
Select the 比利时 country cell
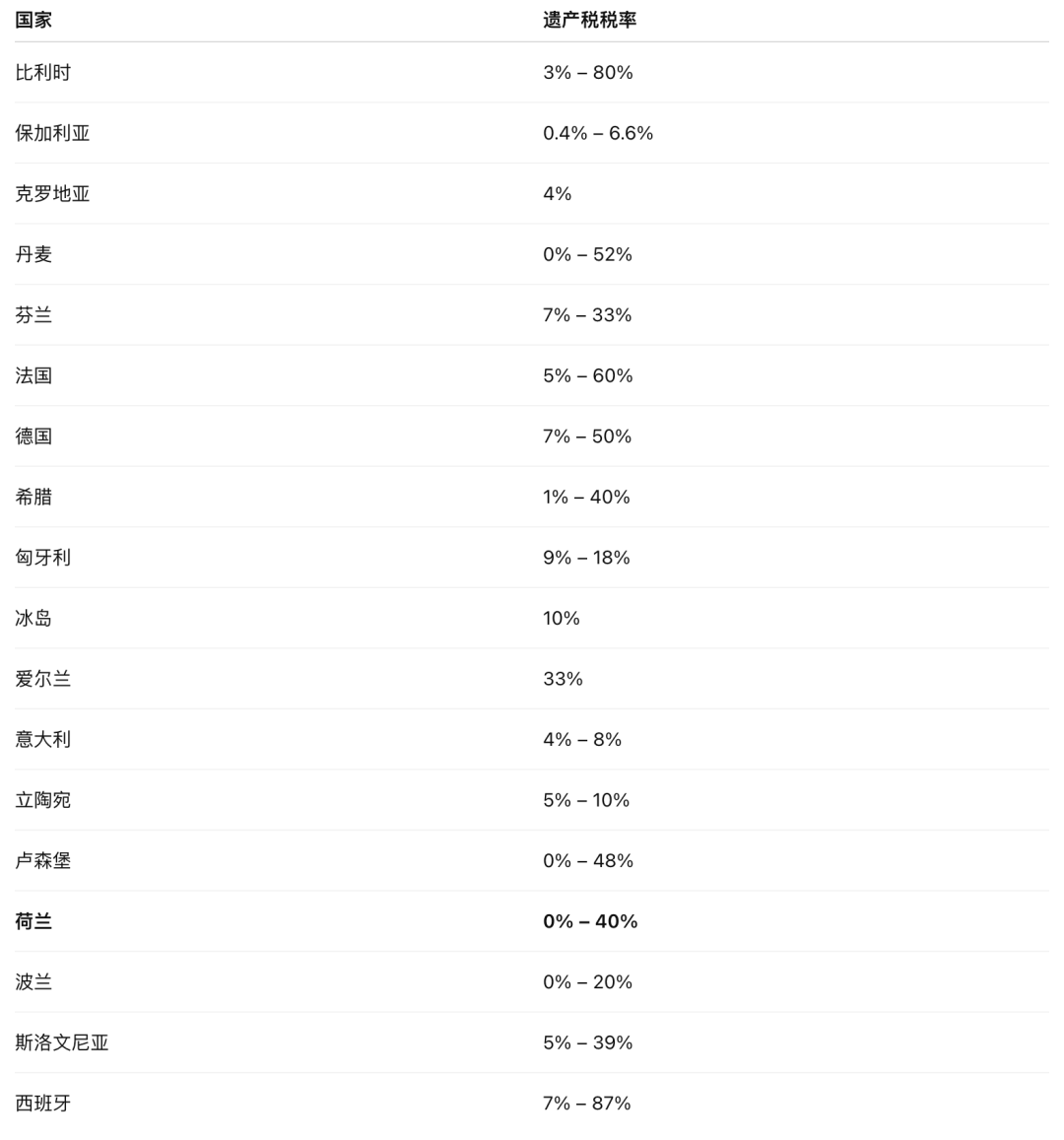pos(43,72)
